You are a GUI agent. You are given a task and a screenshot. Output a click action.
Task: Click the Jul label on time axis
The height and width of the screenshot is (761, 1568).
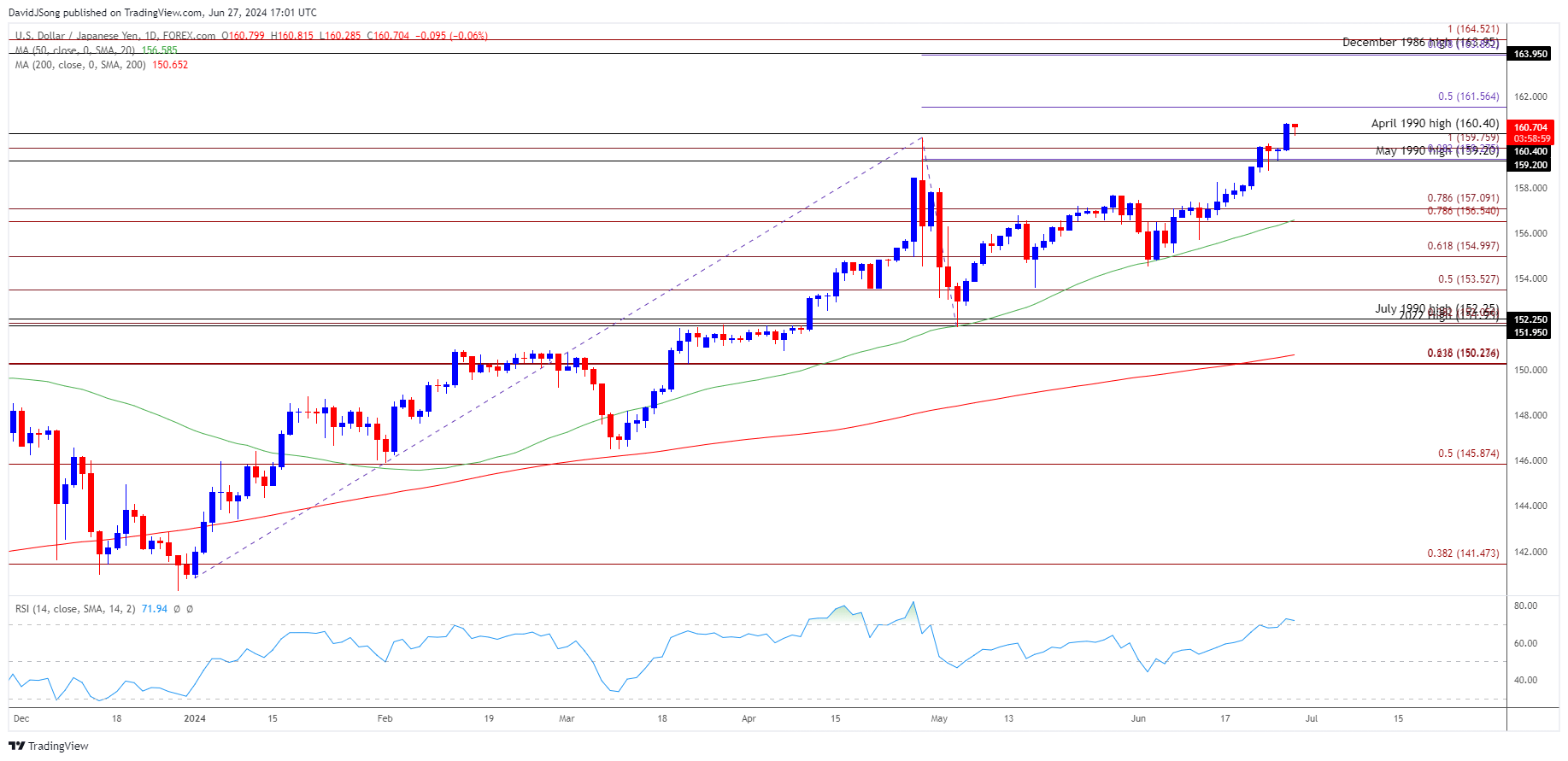pos(1311,718)
